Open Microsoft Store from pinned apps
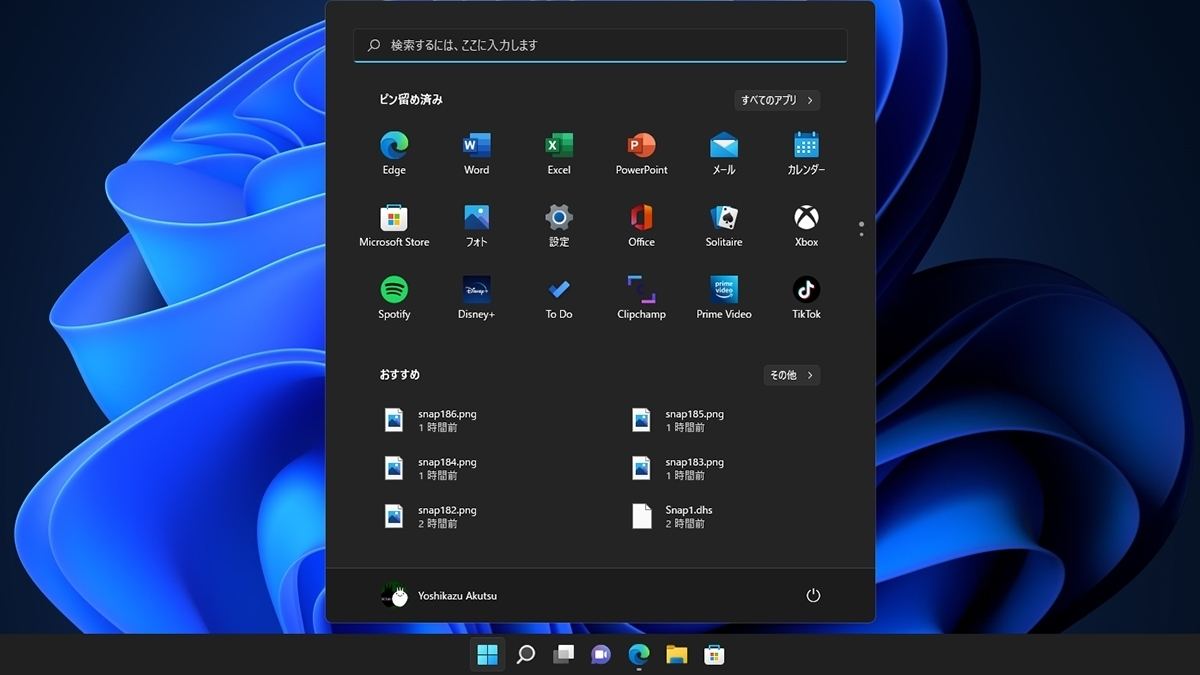Viewport: 1200px width, 675px height. pyautogui.click(x=394, y=225)
